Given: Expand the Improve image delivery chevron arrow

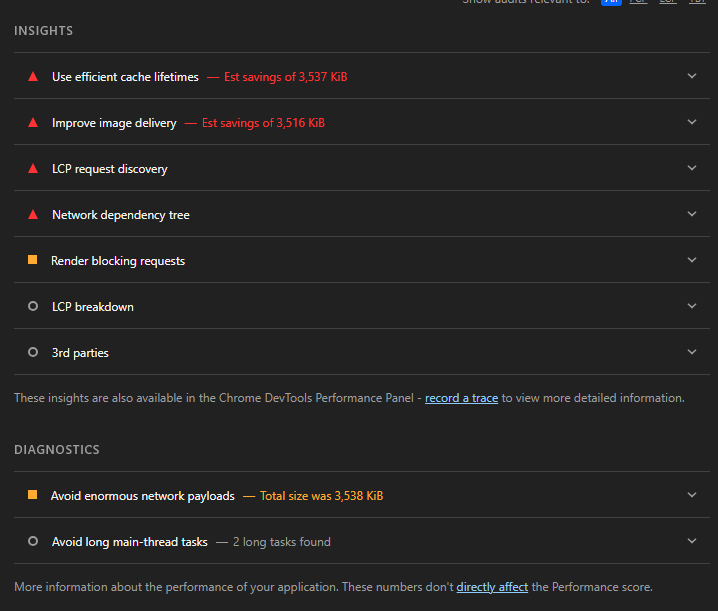Looking at the screenshot, I should (x=691, y=122).
